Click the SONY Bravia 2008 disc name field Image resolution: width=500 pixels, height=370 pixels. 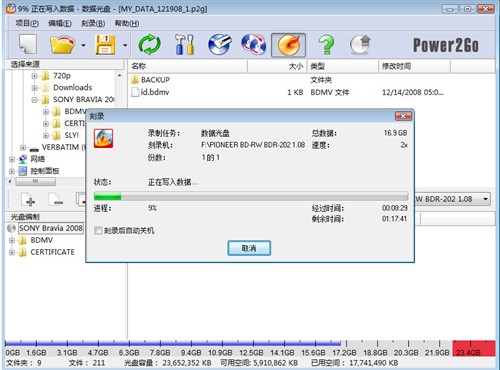(x=51, y=228)
